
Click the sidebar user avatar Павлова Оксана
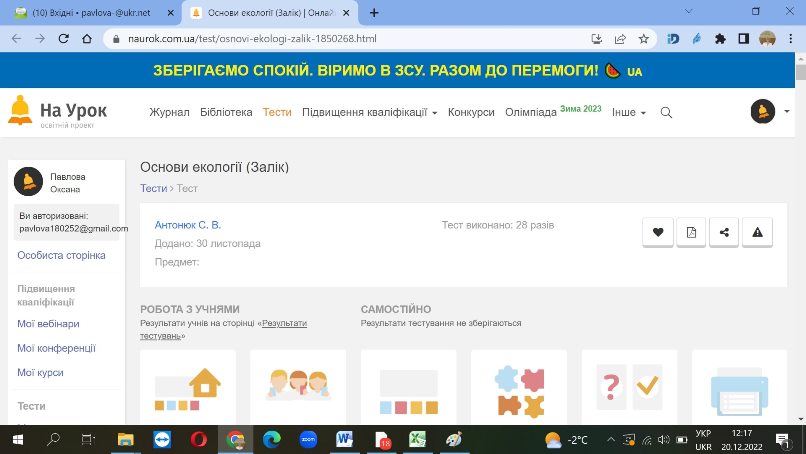[28, 181]
